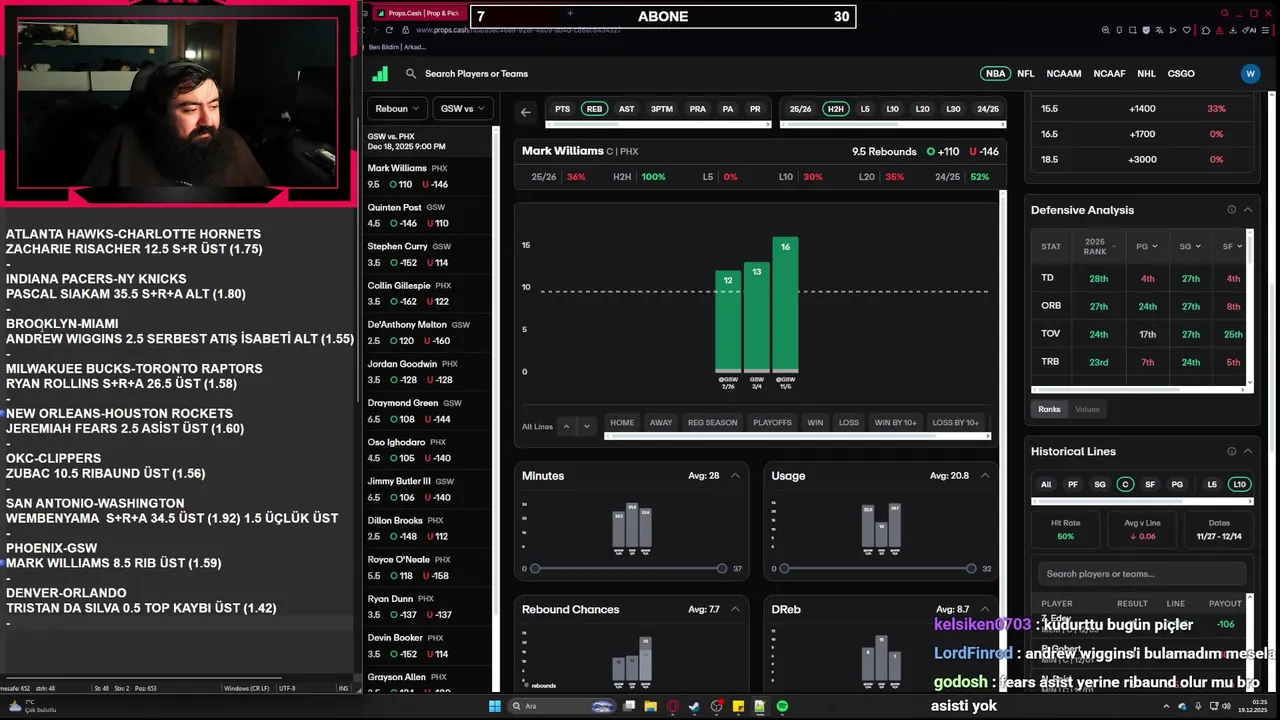Open Steam from taskbar
This screenshot has height=720, width=1280.
(x=694, y=706)
